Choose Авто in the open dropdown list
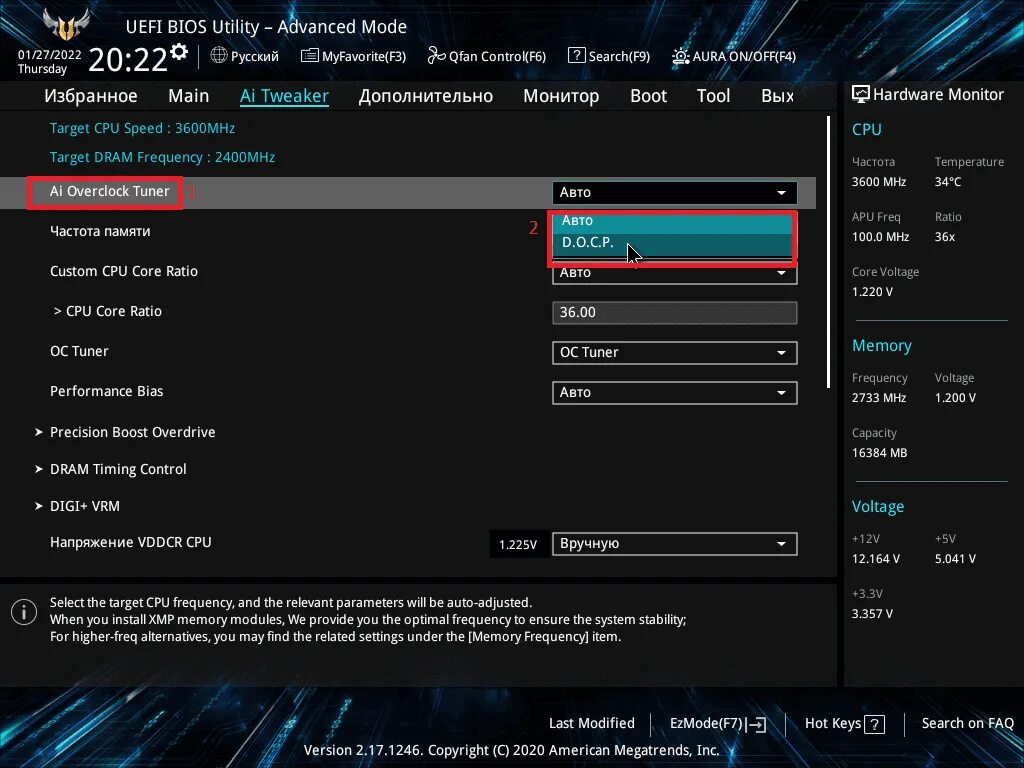Screen dimensions: 1024x768 tap(672, 221)
